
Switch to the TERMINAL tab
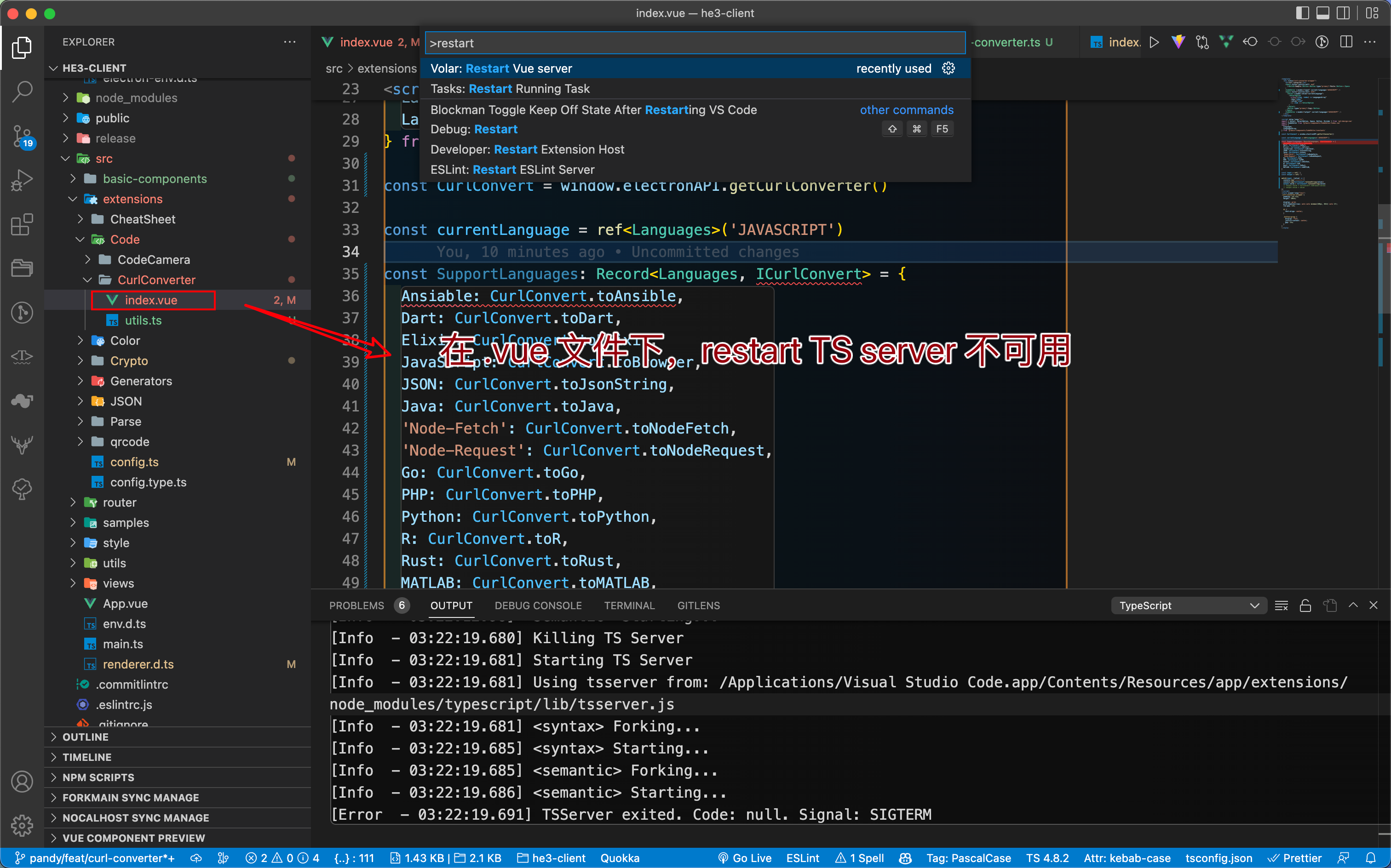point(629,605)
